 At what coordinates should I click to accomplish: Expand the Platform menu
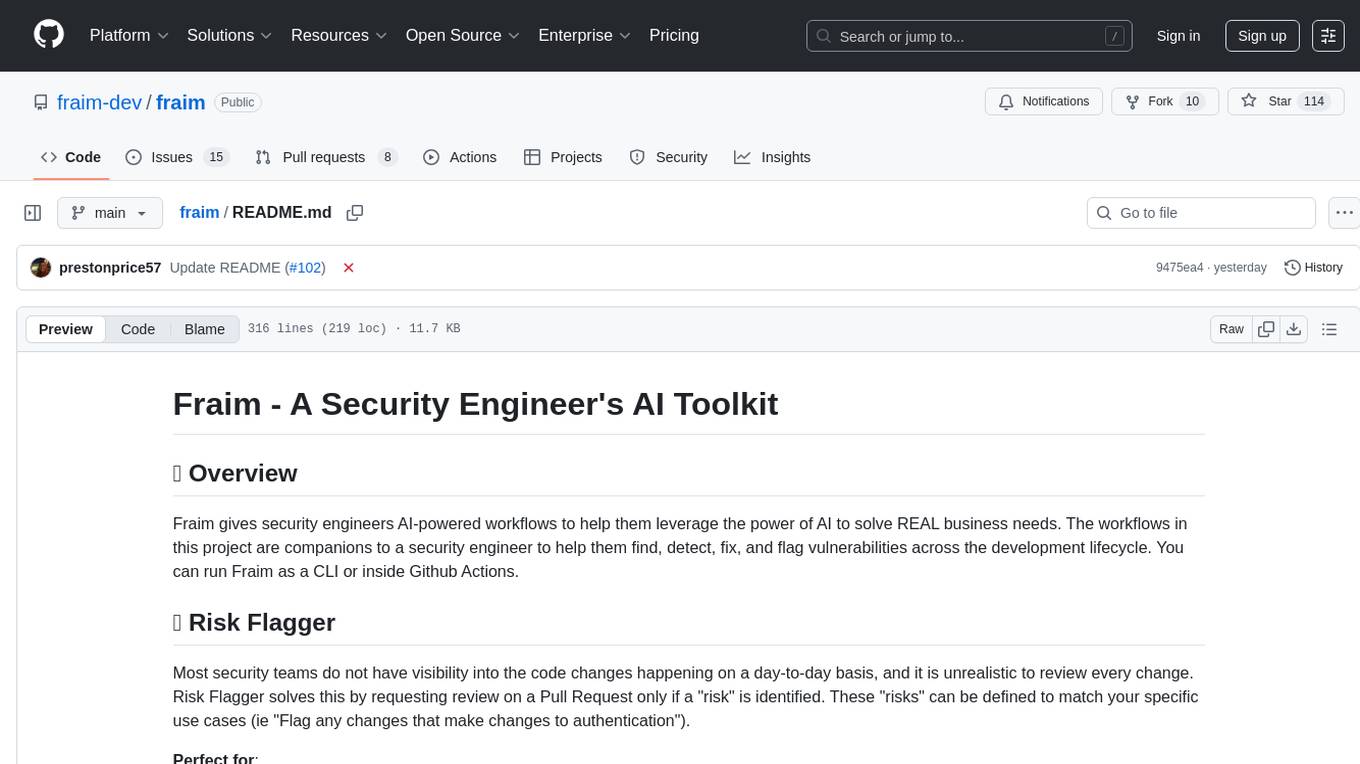tap(129, 35)
